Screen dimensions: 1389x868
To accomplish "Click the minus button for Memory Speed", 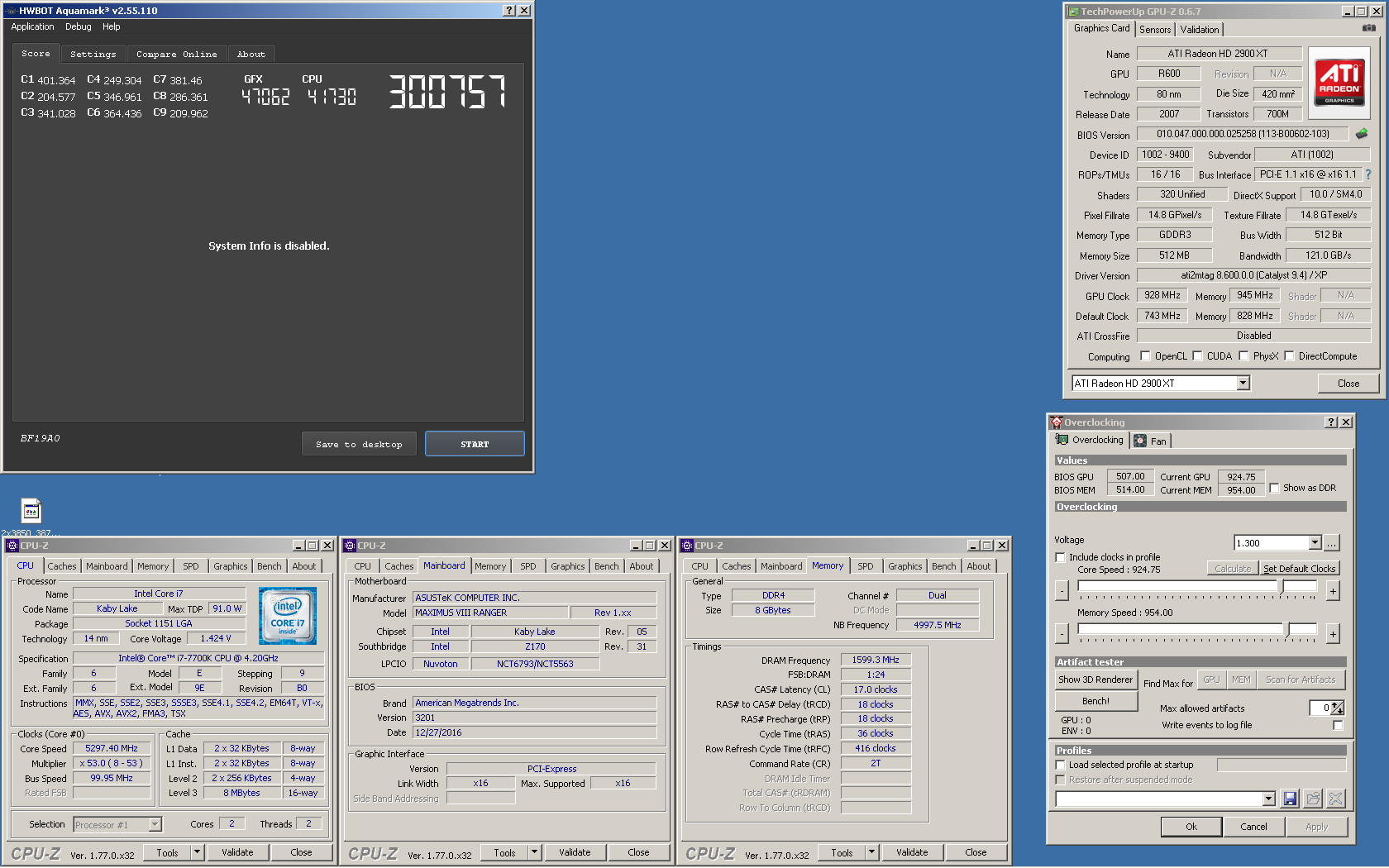I will [1062, 634].
